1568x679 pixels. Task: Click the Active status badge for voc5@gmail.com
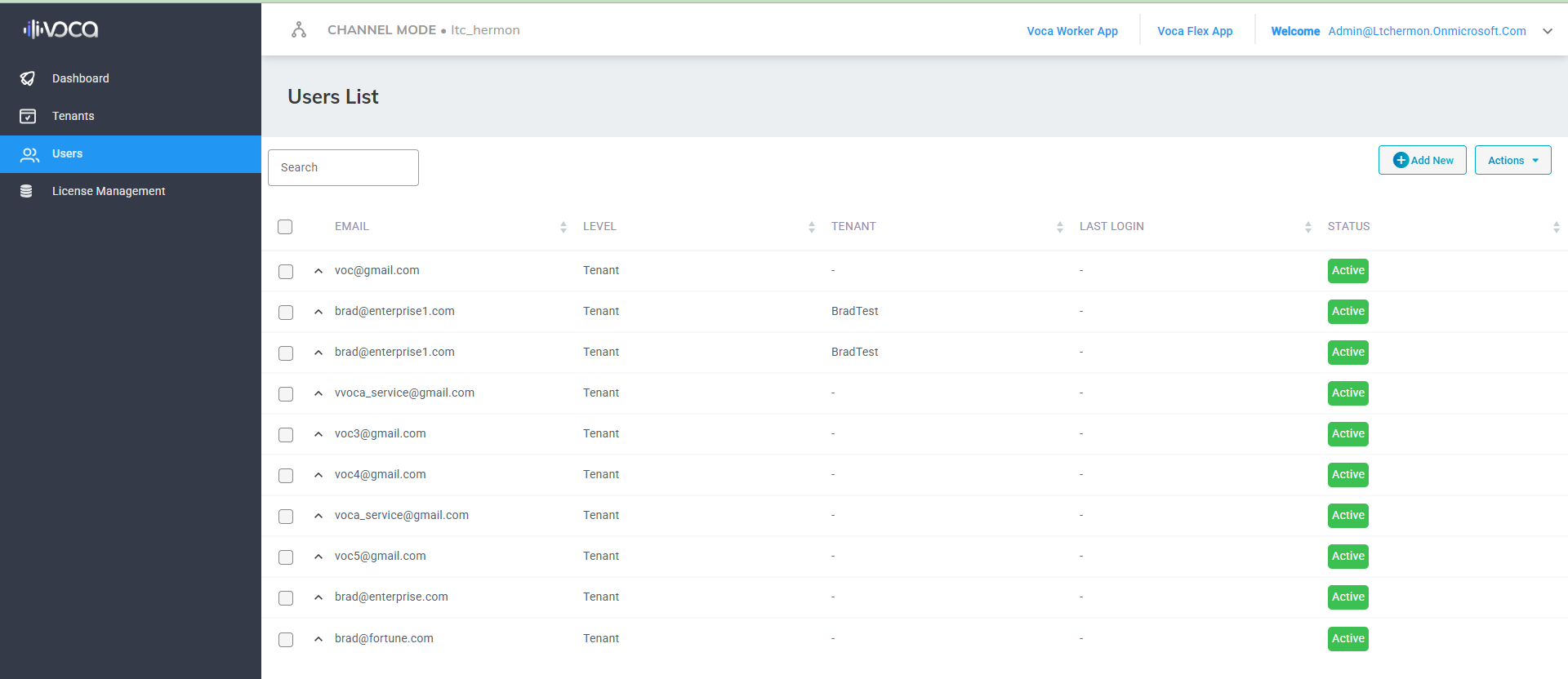(x=1347, y=557)
